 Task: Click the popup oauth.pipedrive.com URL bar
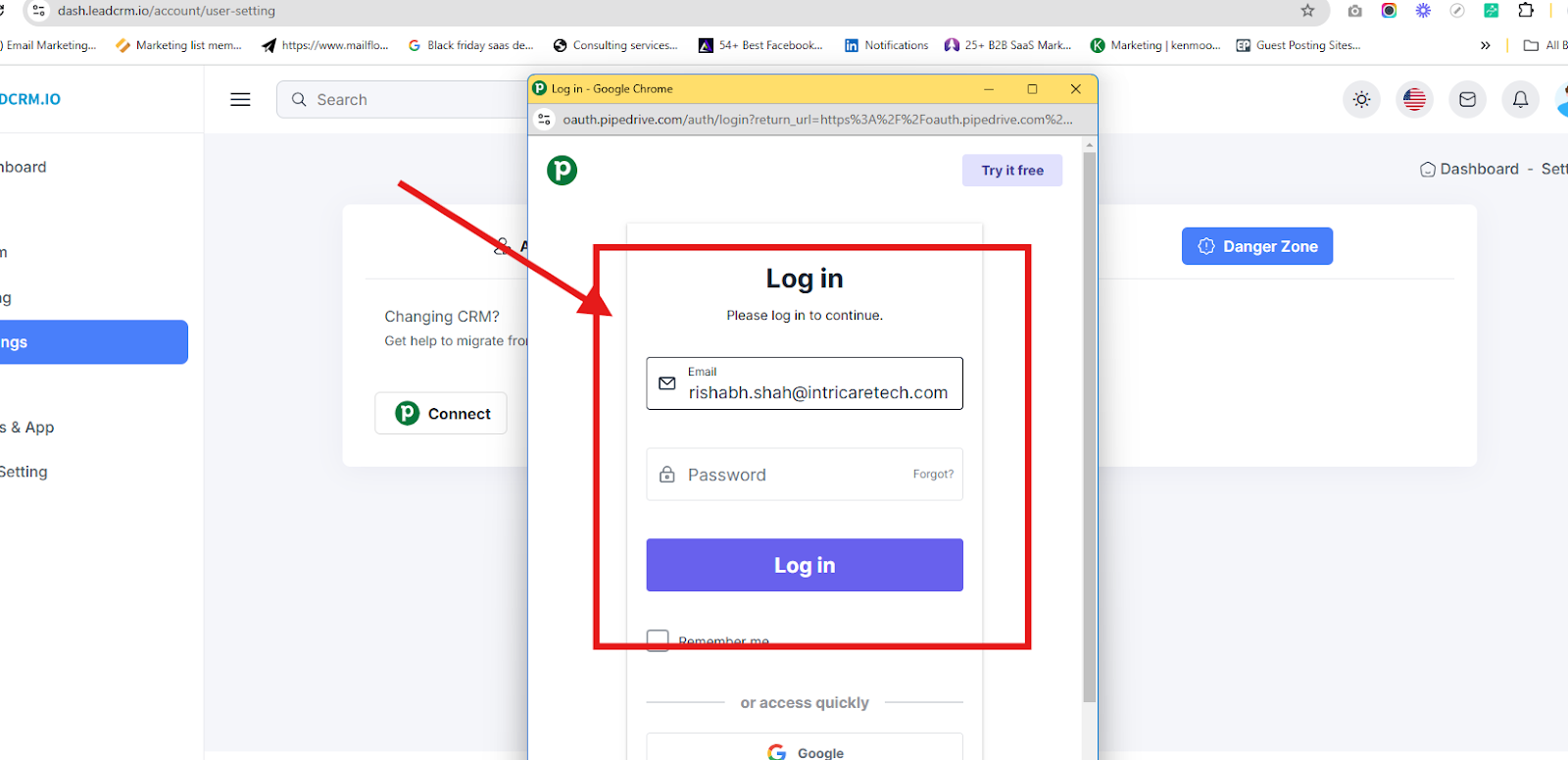[817, 120]
